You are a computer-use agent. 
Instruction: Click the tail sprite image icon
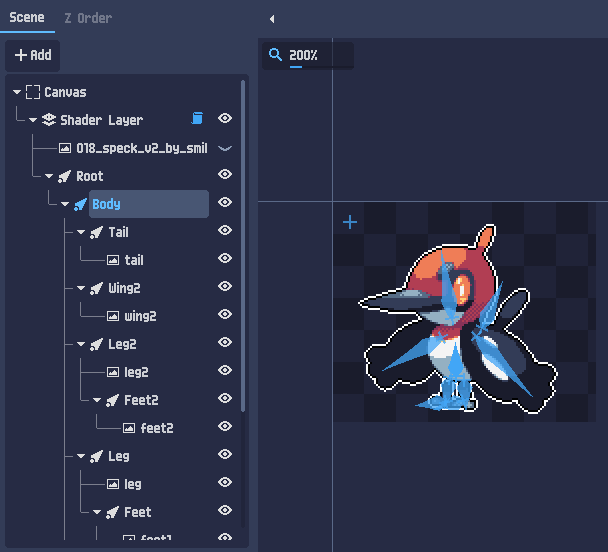coord(113,260)
